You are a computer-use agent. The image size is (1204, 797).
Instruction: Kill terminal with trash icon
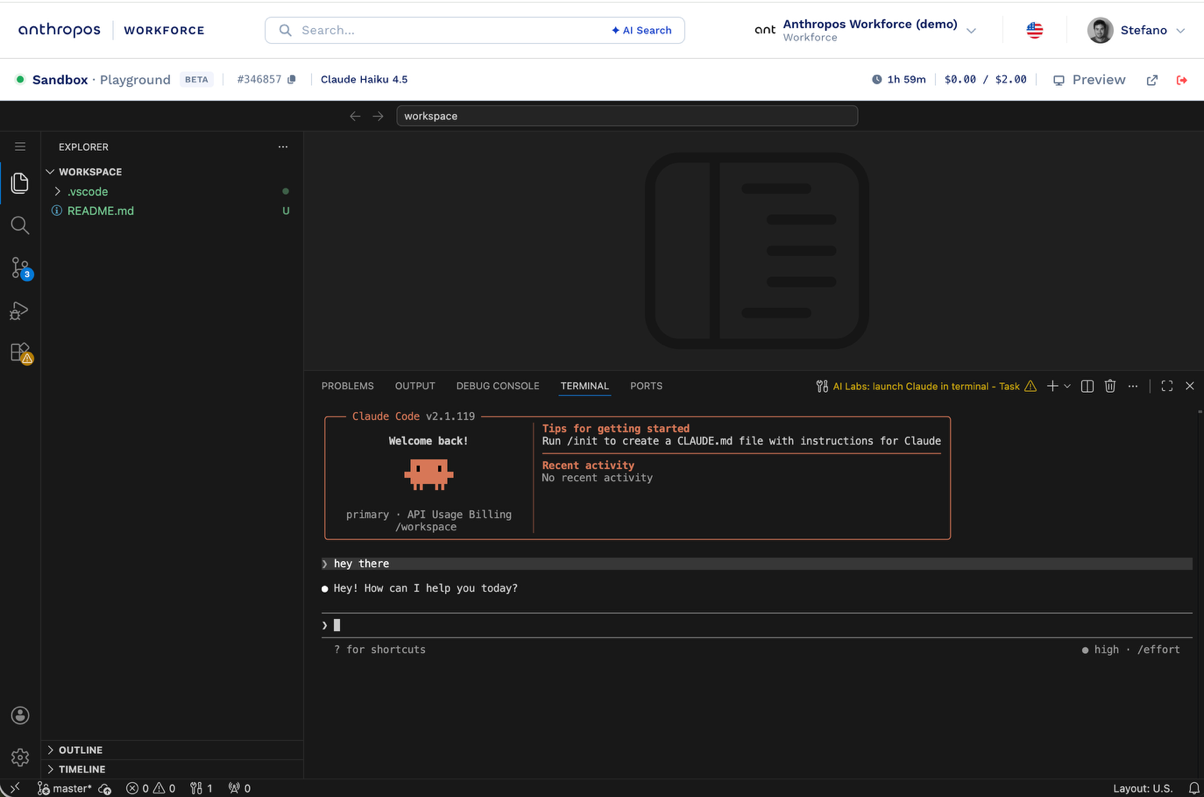coord(1110,386)
